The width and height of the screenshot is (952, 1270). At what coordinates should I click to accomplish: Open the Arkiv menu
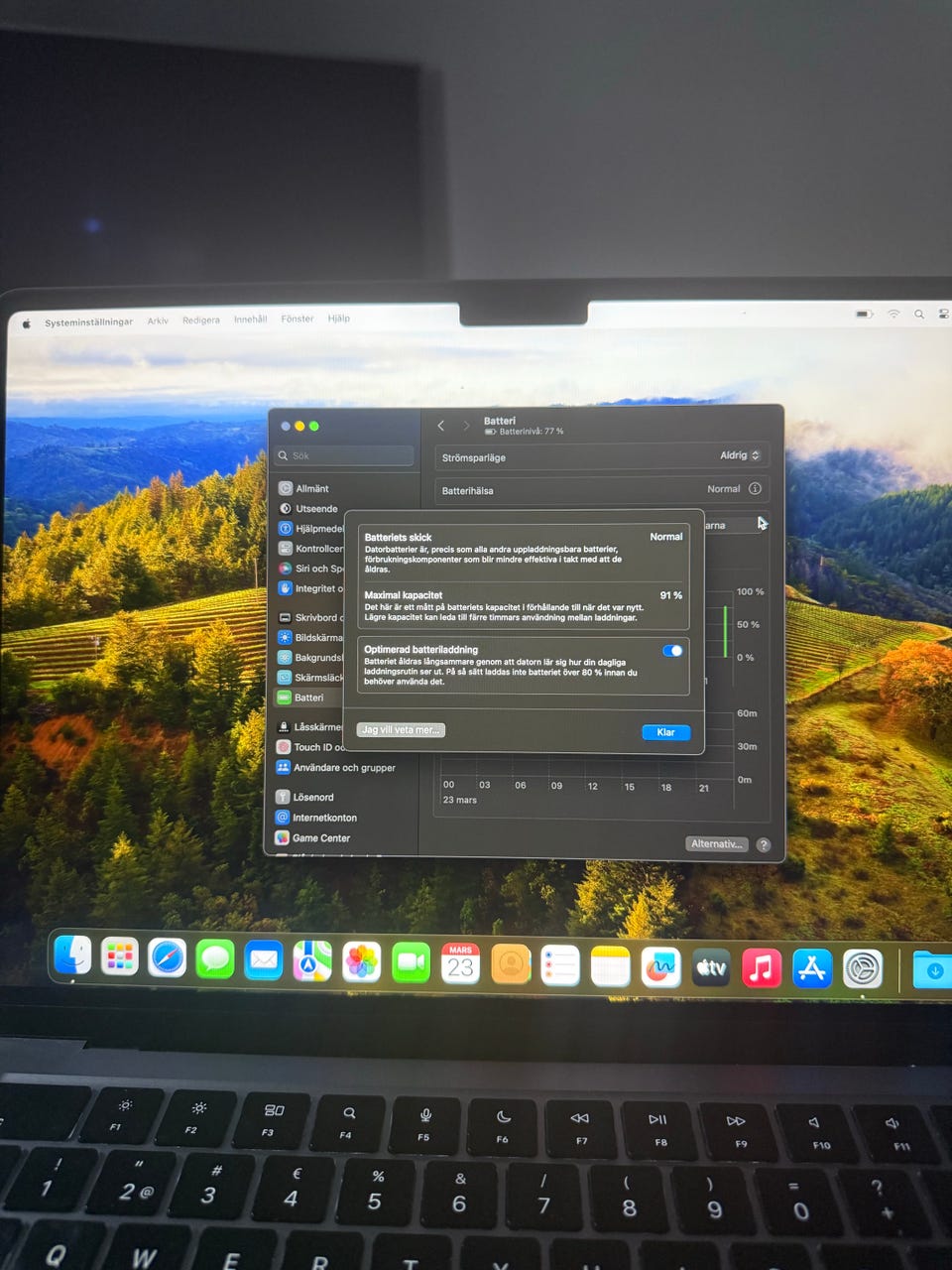pyautogui.click(x=158, y=320)
